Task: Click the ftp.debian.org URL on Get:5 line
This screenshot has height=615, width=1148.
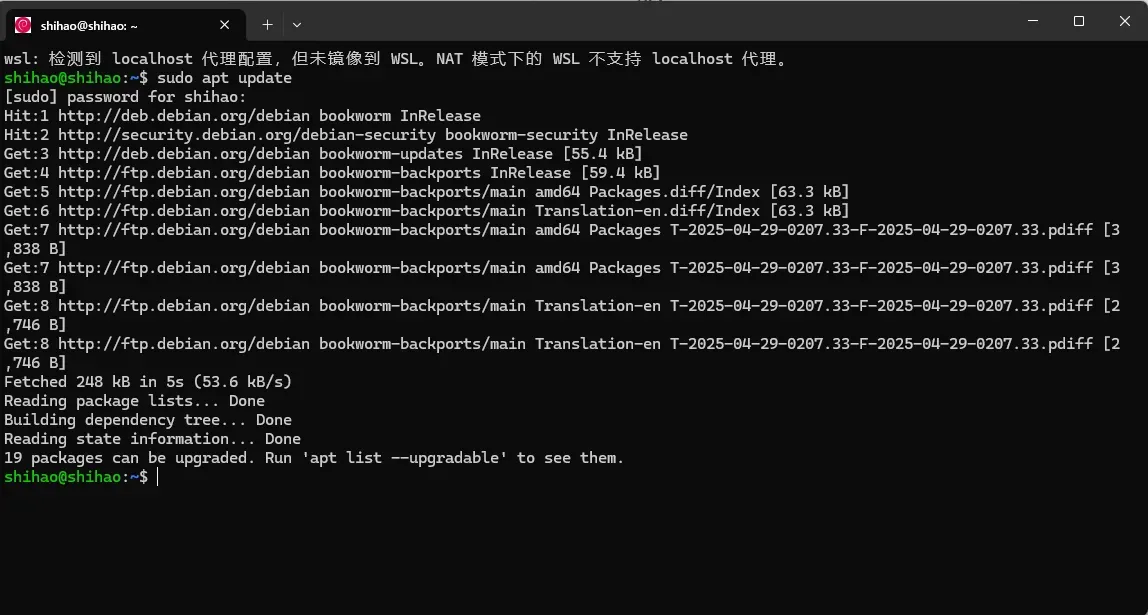Action: 184,192
